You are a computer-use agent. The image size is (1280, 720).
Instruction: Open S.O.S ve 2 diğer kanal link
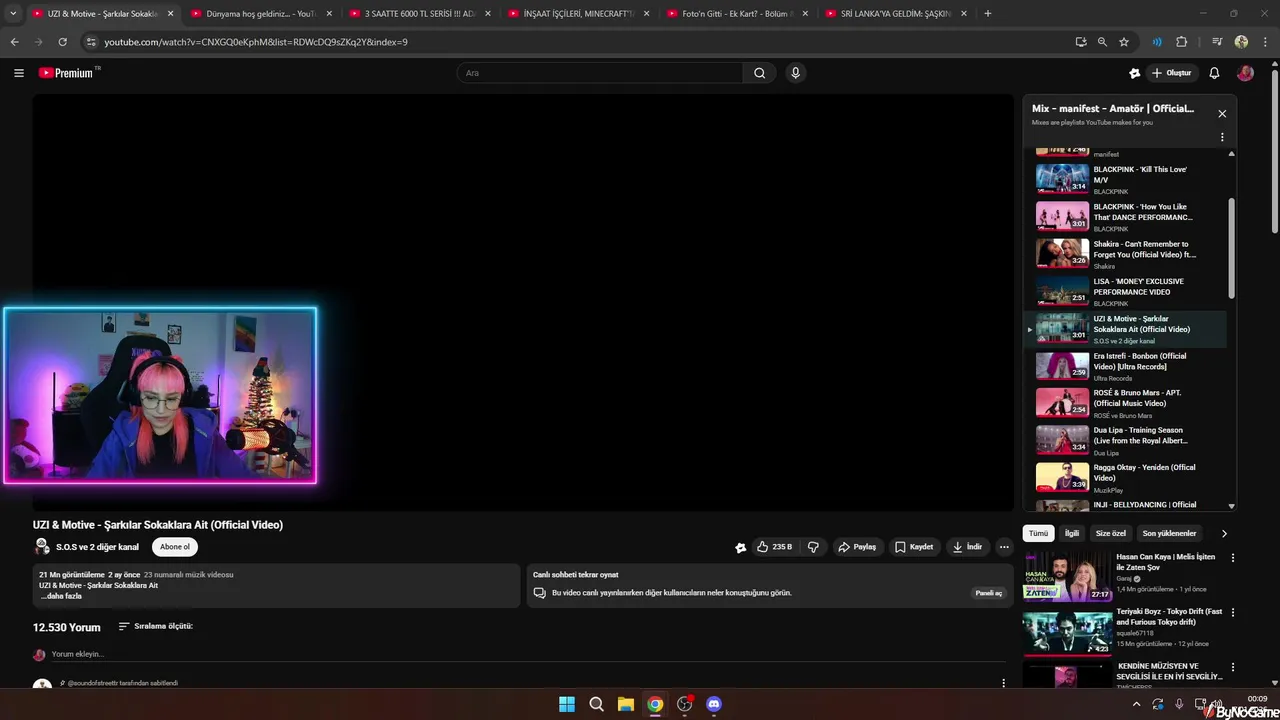[97, 547]
